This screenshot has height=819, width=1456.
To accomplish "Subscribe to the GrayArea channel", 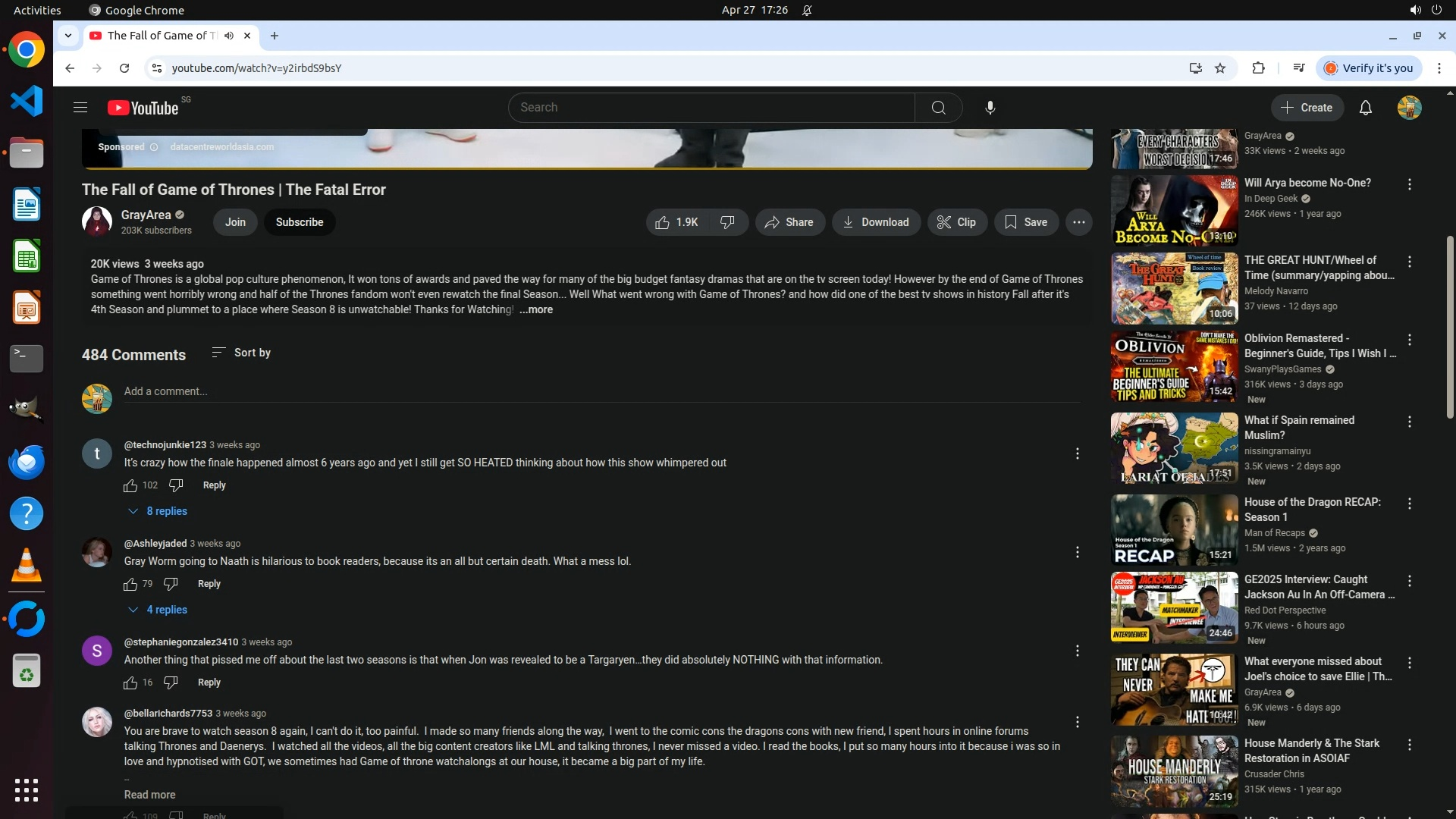I will pyautogui.click(x=299, y=222).
